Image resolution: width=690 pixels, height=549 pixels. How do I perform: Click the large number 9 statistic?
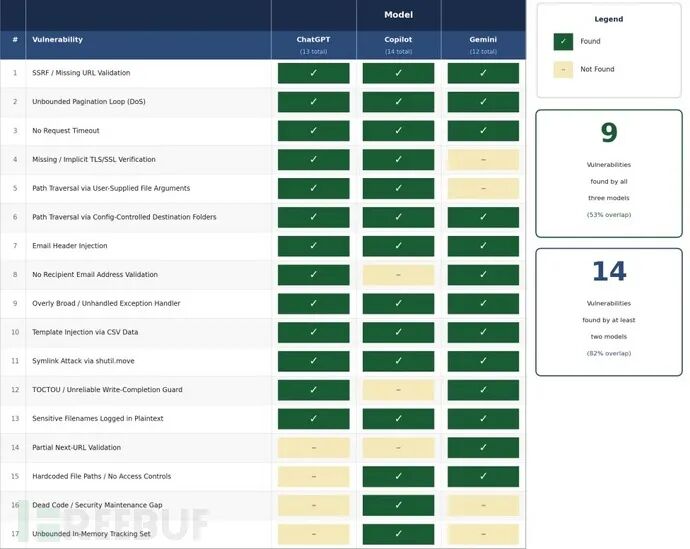coord(609,132)
